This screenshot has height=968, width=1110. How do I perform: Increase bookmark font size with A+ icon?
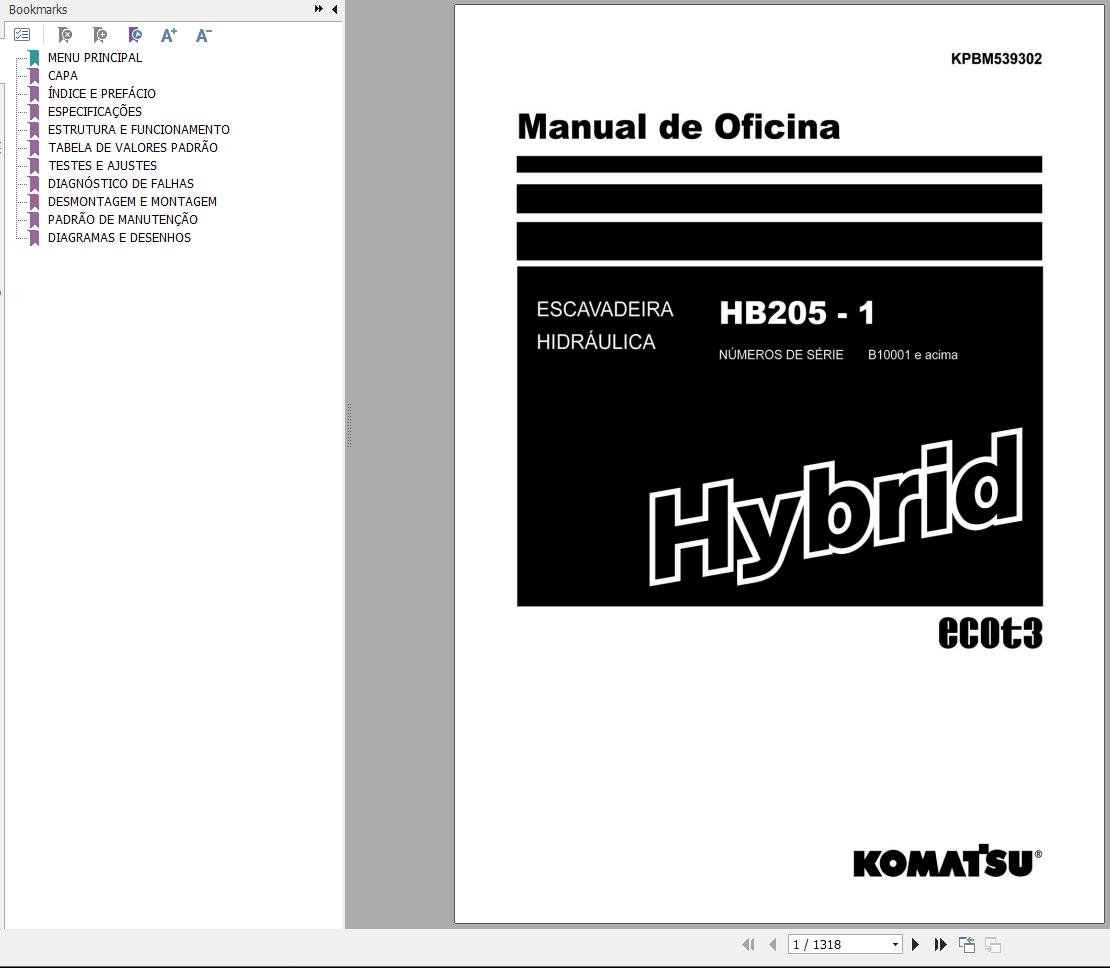pos(168,35)
